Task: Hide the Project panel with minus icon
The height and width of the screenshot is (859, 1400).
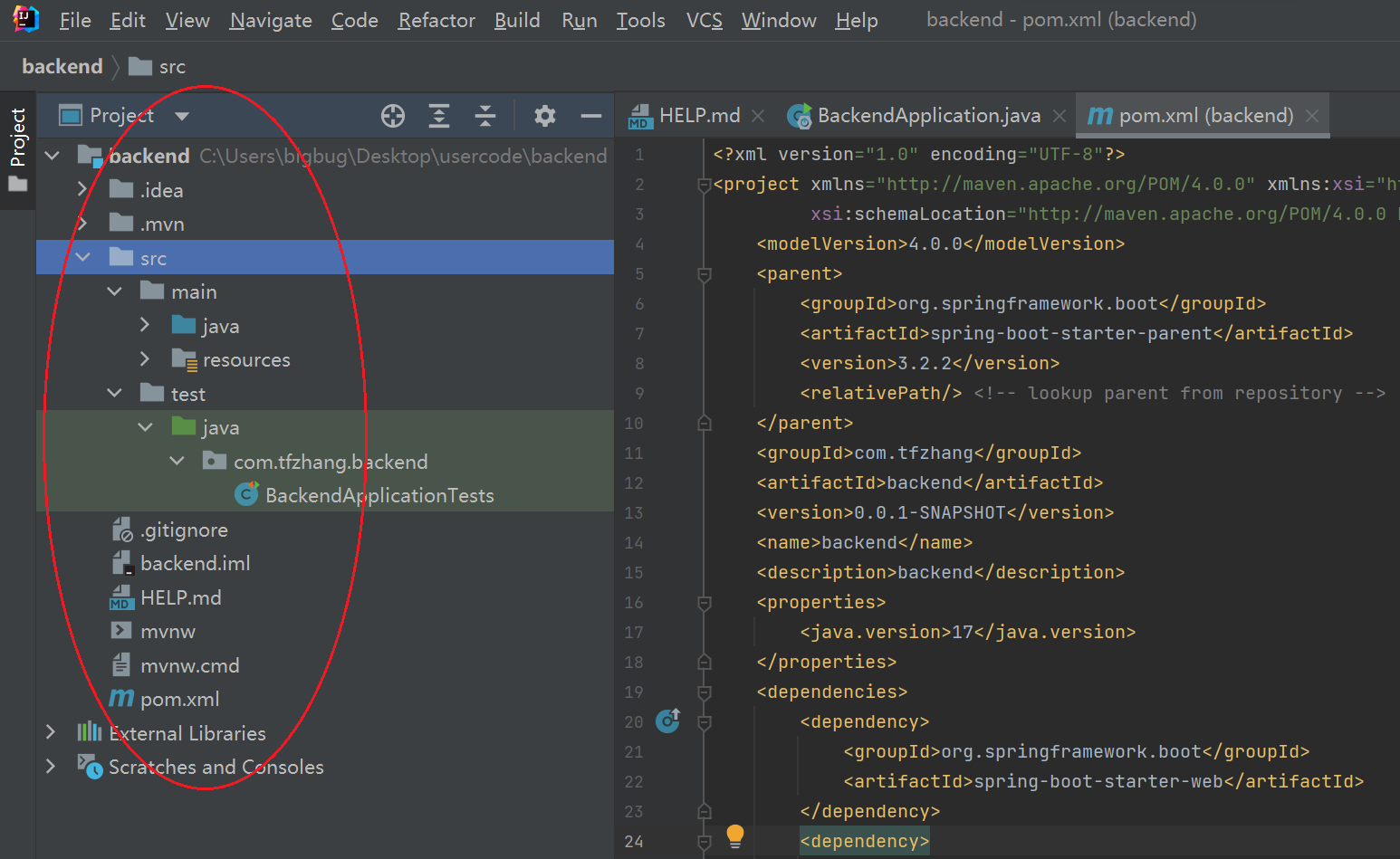Action: (591, 116)
